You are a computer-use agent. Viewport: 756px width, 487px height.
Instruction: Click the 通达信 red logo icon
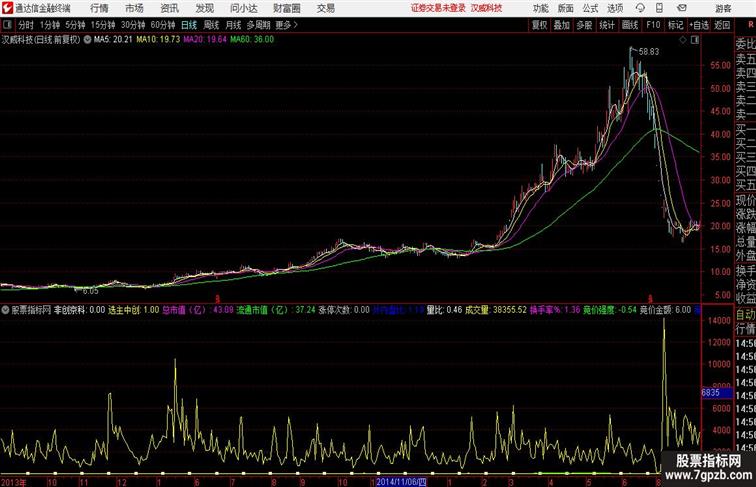coord(7,8)
